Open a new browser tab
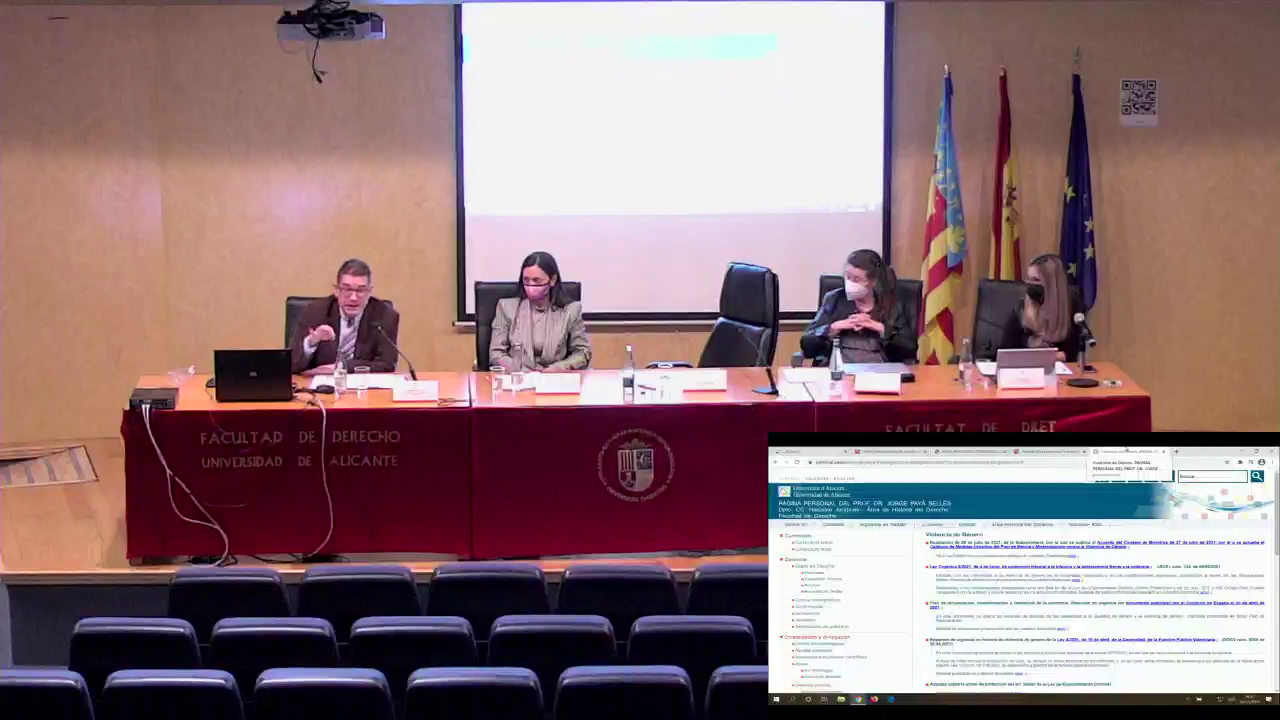Image resolution: width=1280 pixels, height=720 pixels. [1176, 451]
